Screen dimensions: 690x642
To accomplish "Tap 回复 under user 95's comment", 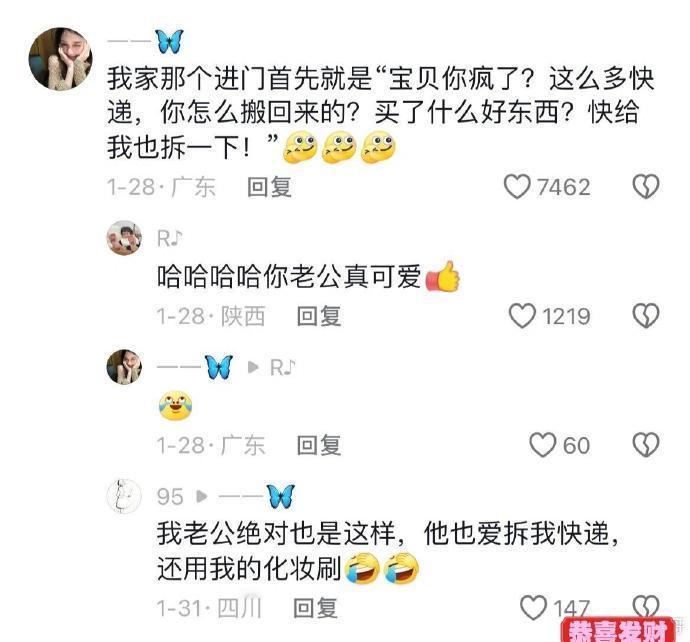I will click(x=316, y=608).
